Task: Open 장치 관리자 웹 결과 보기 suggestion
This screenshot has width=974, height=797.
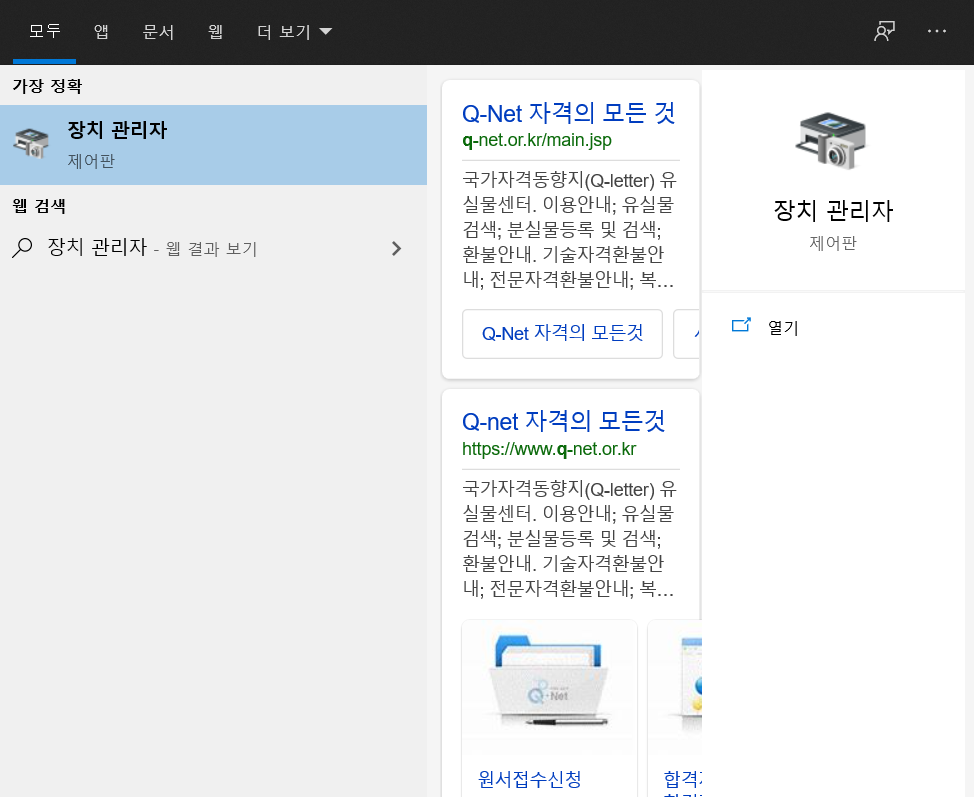Action: [x=213, y=248]
